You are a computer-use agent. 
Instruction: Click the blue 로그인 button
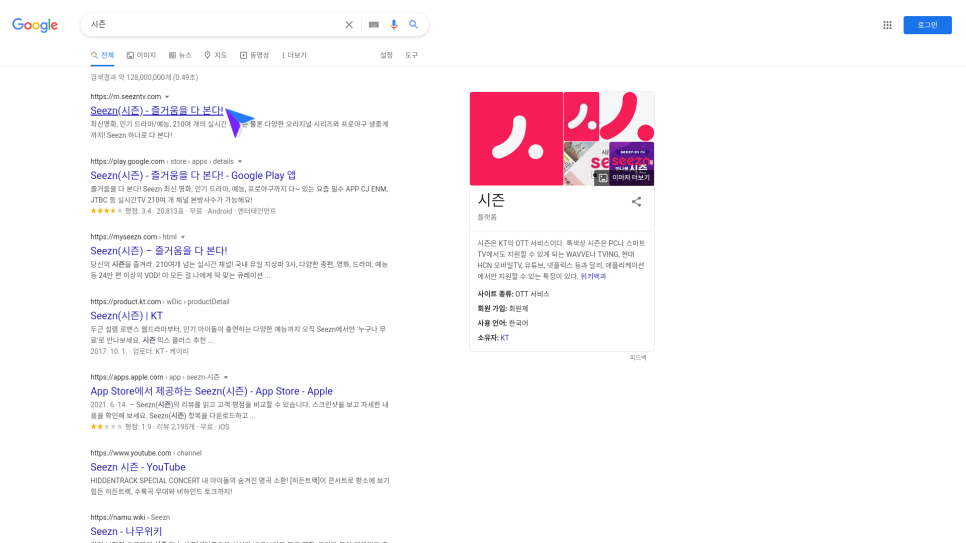(927, 25)
